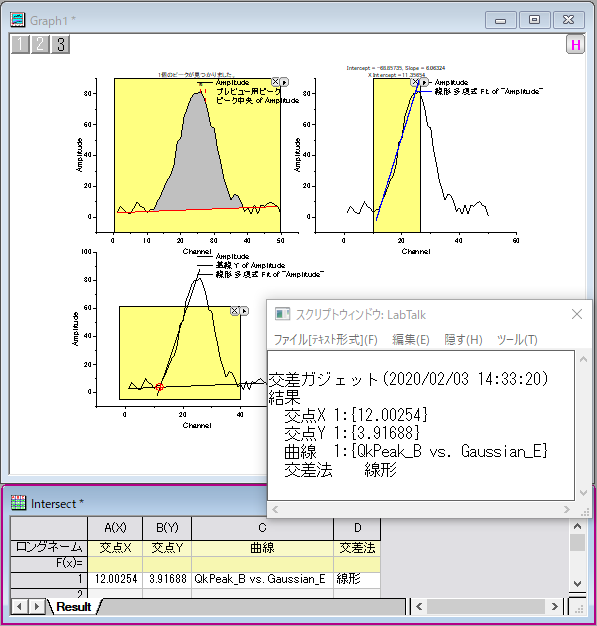Close the LabTalk script window
The image size is (597, 626).
pyautogui.click(x=577, y=314)
